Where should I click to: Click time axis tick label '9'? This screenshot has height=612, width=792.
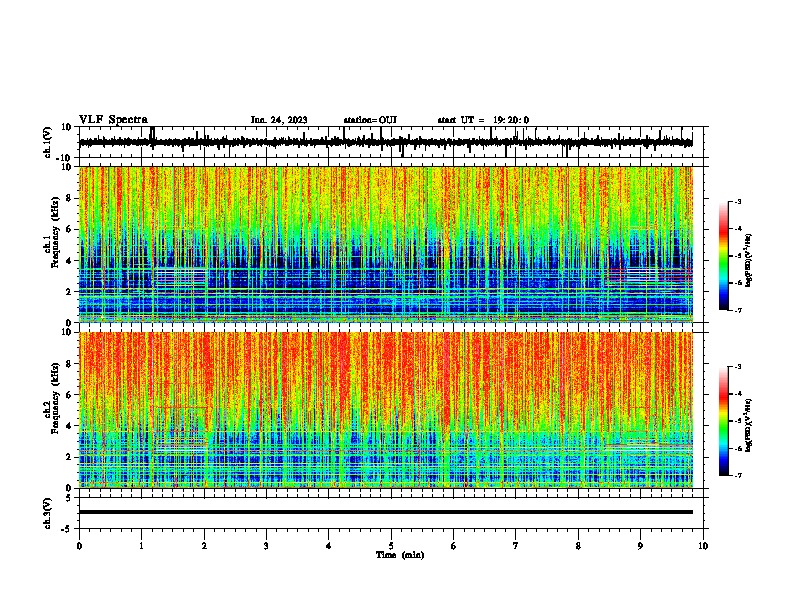coord(640,546)
